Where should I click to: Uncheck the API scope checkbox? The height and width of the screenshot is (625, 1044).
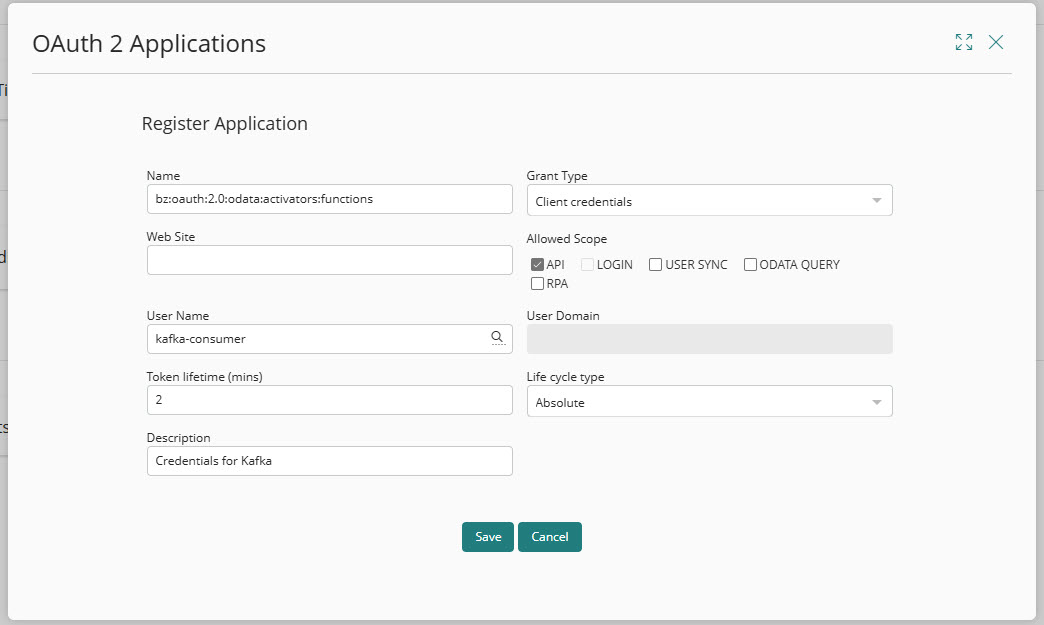537,264
